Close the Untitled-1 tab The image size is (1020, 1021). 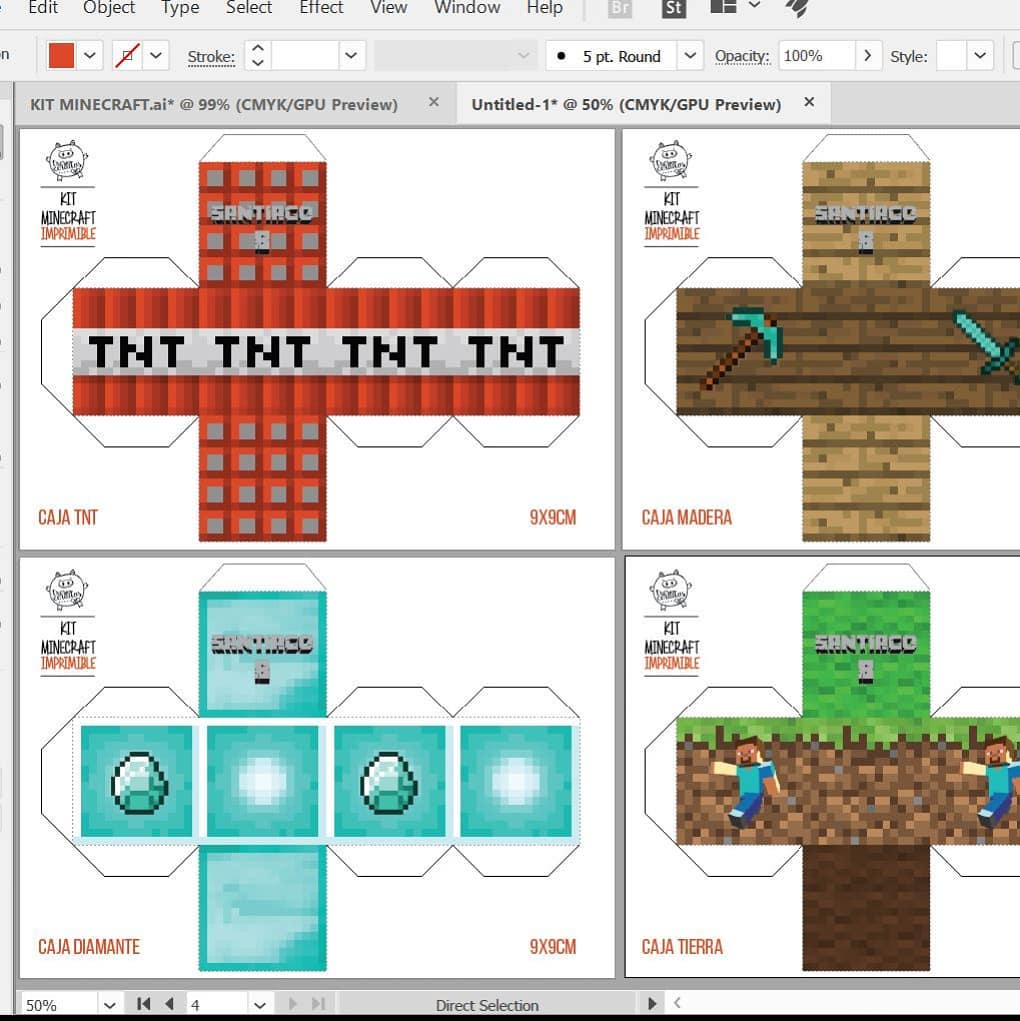coord(809,102)
